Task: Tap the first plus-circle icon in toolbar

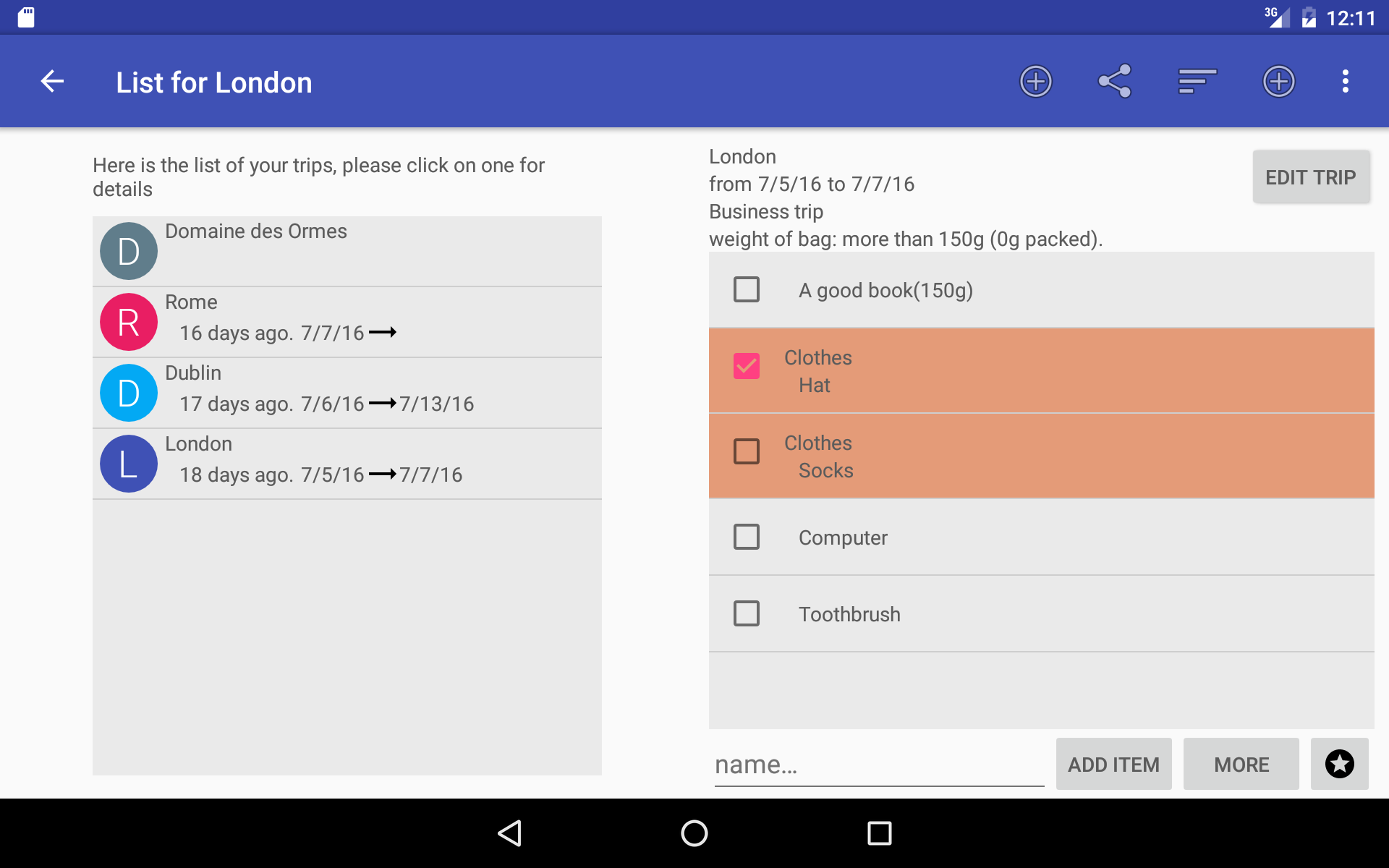Action: click(x=1035, y=81)
